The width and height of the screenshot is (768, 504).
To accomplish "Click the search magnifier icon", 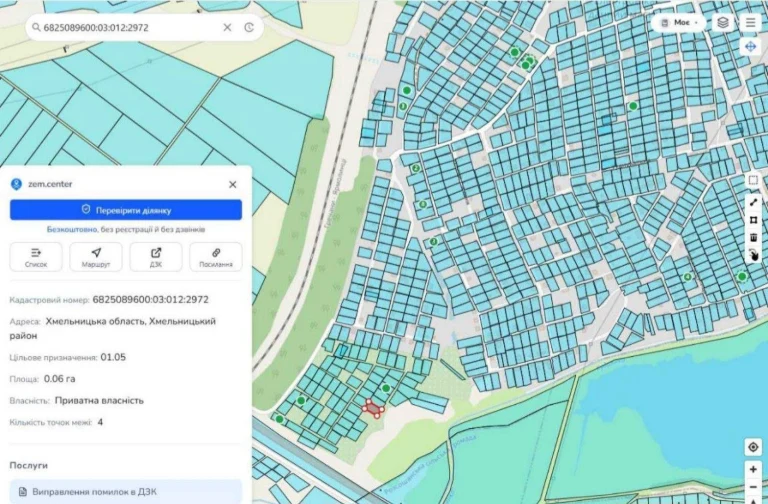I will click(36, 27).
